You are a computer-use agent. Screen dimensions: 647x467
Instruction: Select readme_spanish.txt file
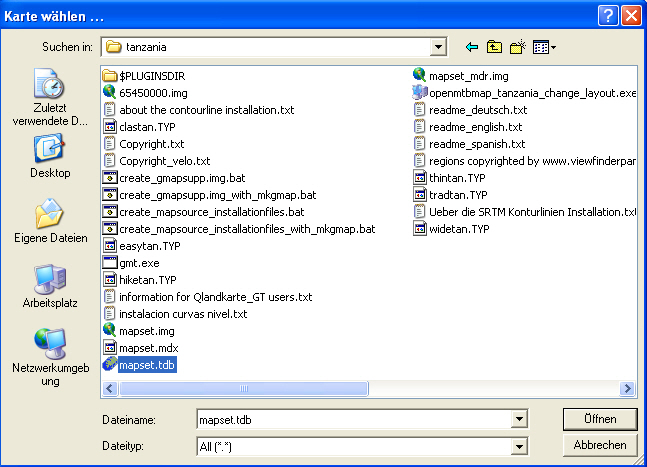(477, 144)
